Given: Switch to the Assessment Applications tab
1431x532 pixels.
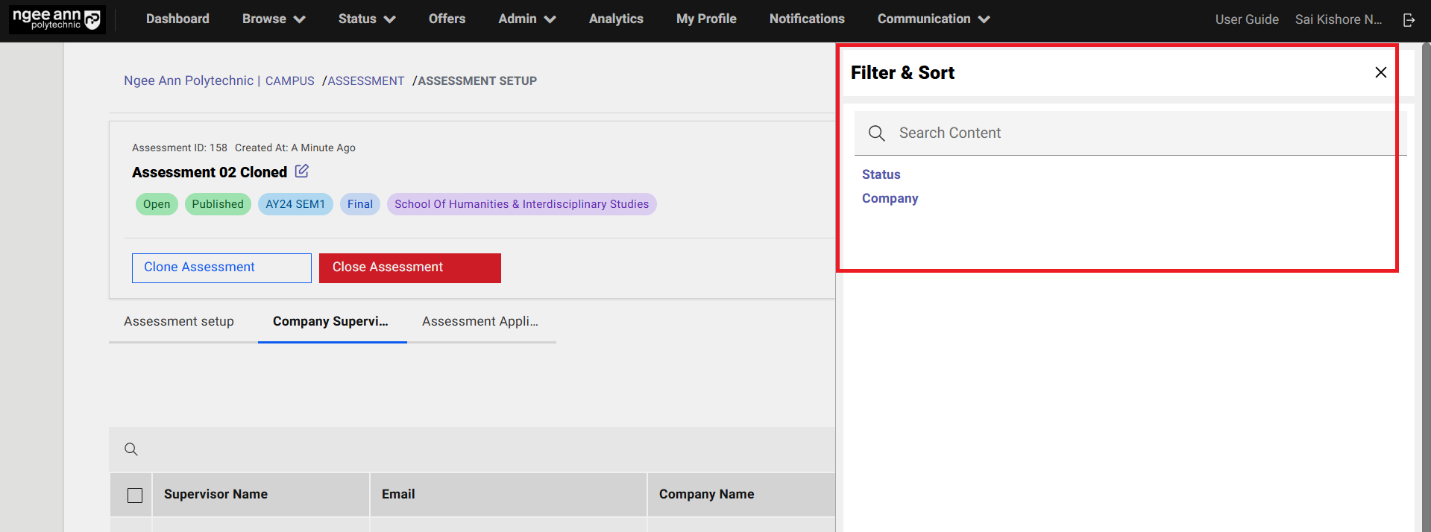Looking at the screenshot, I should (480, 322).
